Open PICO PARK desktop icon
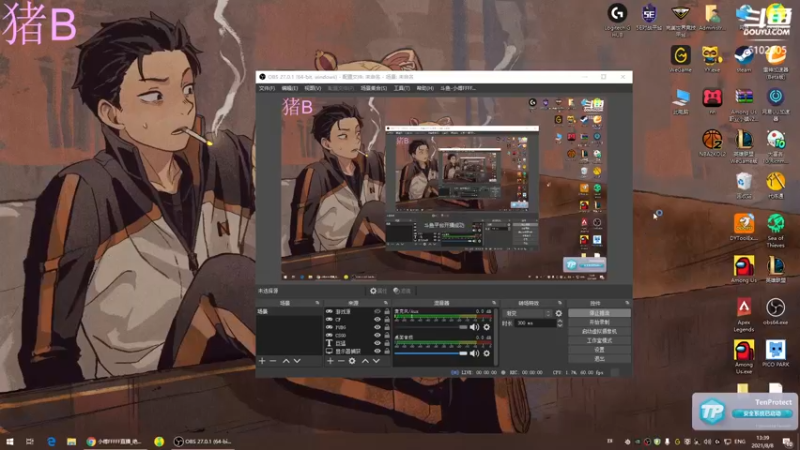 [x=776, y=354]
